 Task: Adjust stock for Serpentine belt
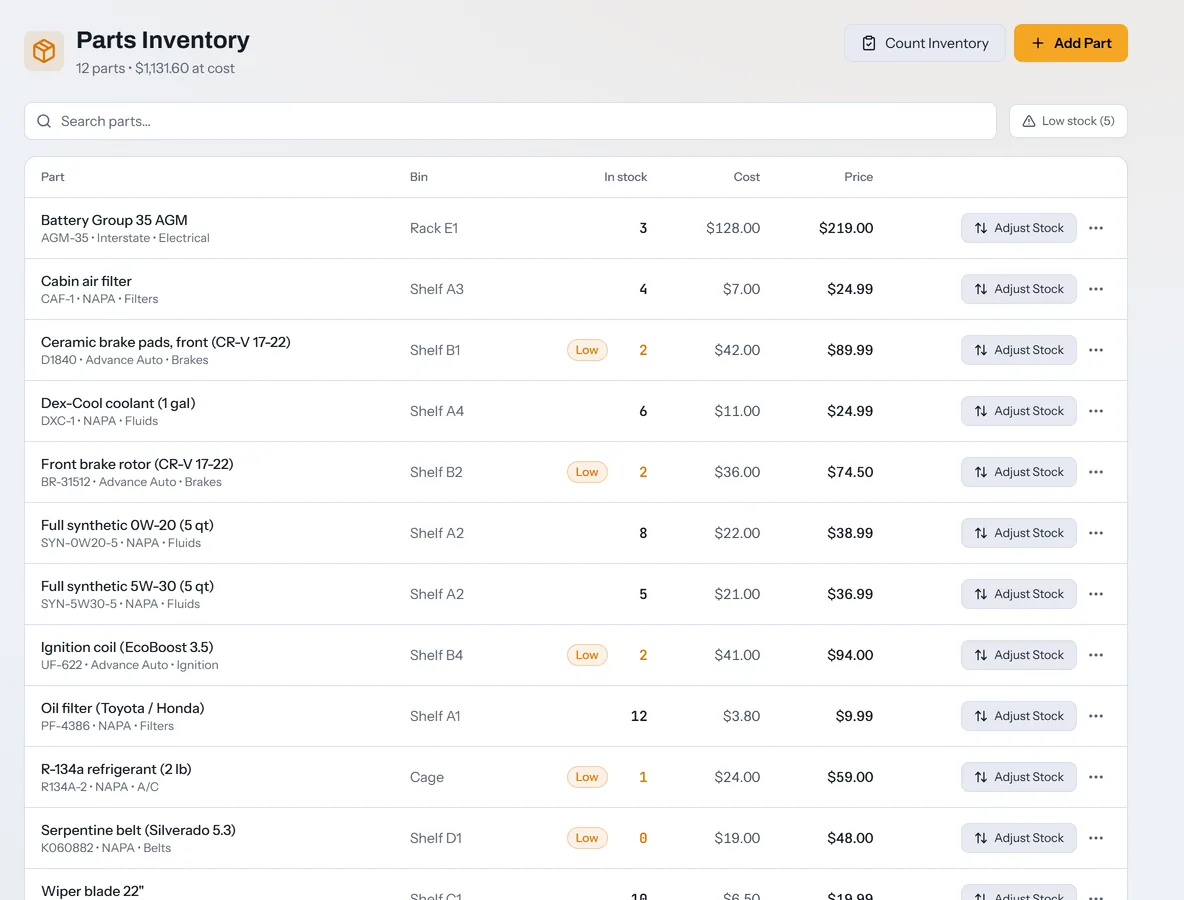(x=1019, y=838)
